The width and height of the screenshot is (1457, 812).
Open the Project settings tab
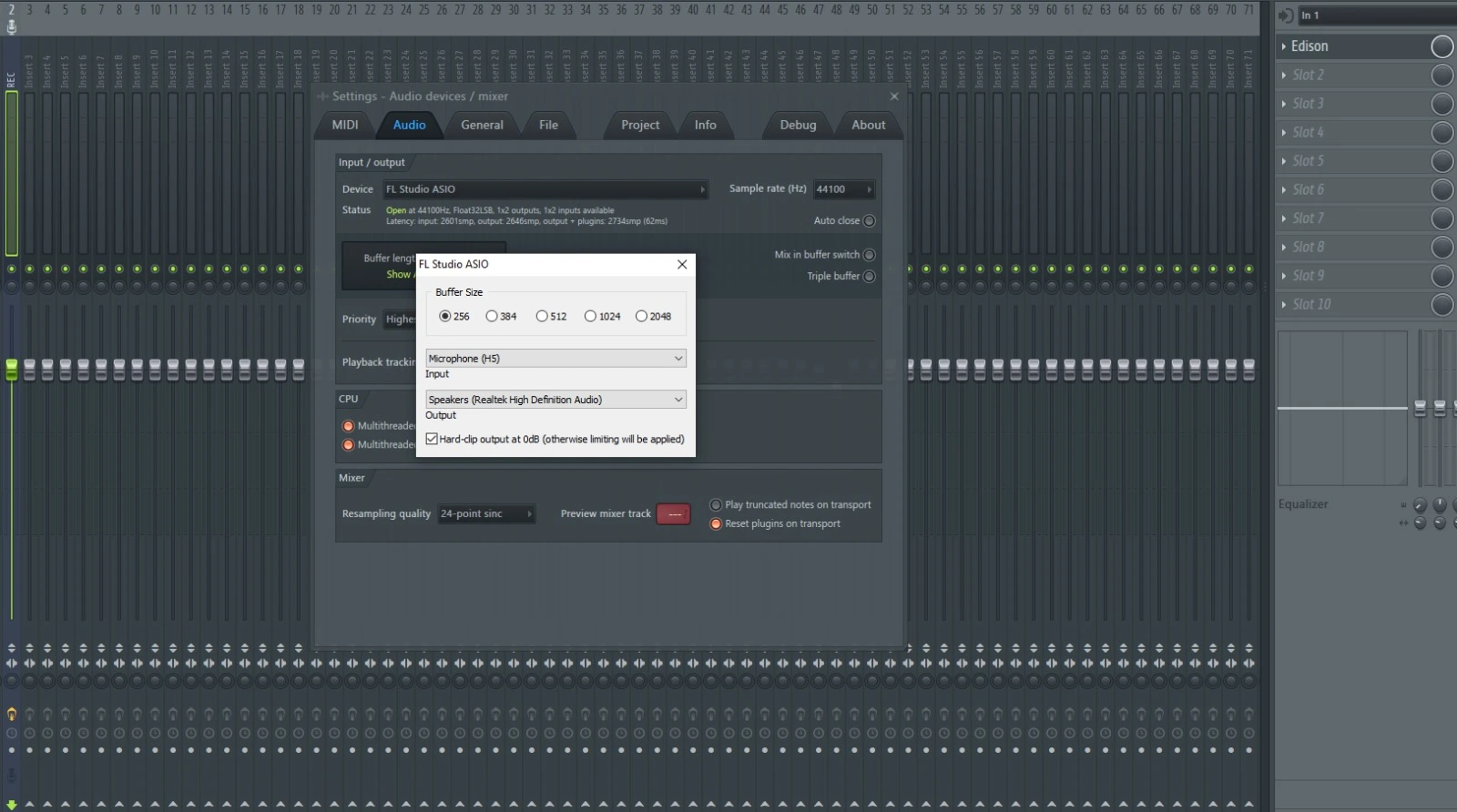tap(640, 126)
